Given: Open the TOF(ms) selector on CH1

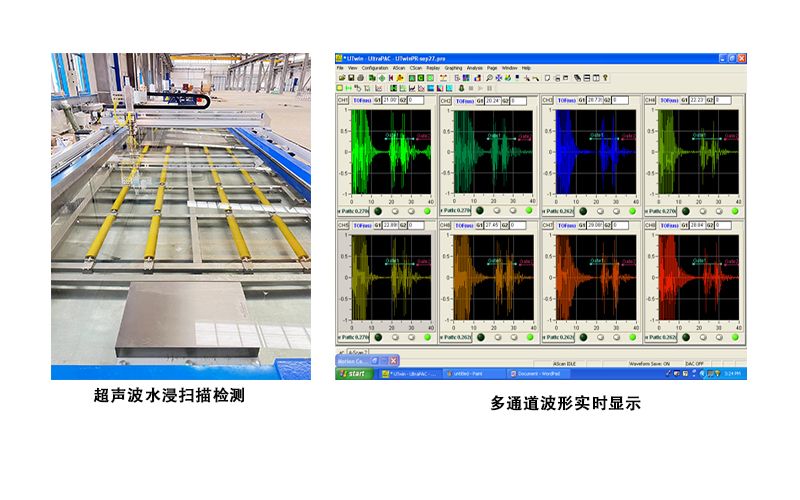Looking at the screenshot, I should 363,100.
